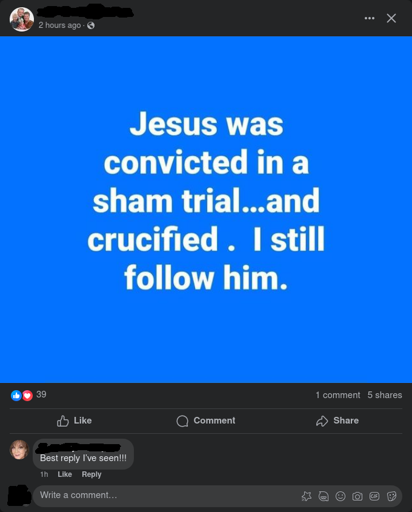The width and height of the screenshot is (412, 512).
Task: Select the Comment button under post
Action: pos(206,421)
